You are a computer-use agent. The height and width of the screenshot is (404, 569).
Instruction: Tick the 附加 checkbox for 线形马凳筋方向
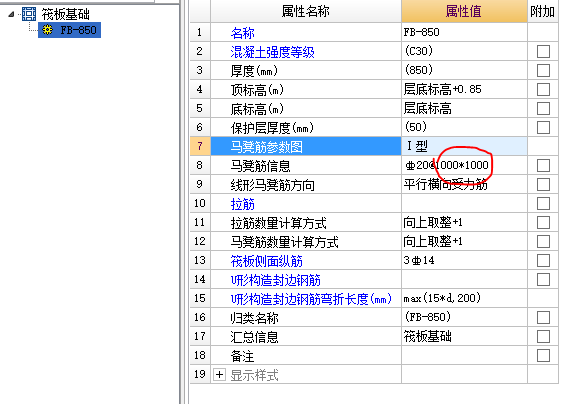pyautogui.click(x=543, y=184)
